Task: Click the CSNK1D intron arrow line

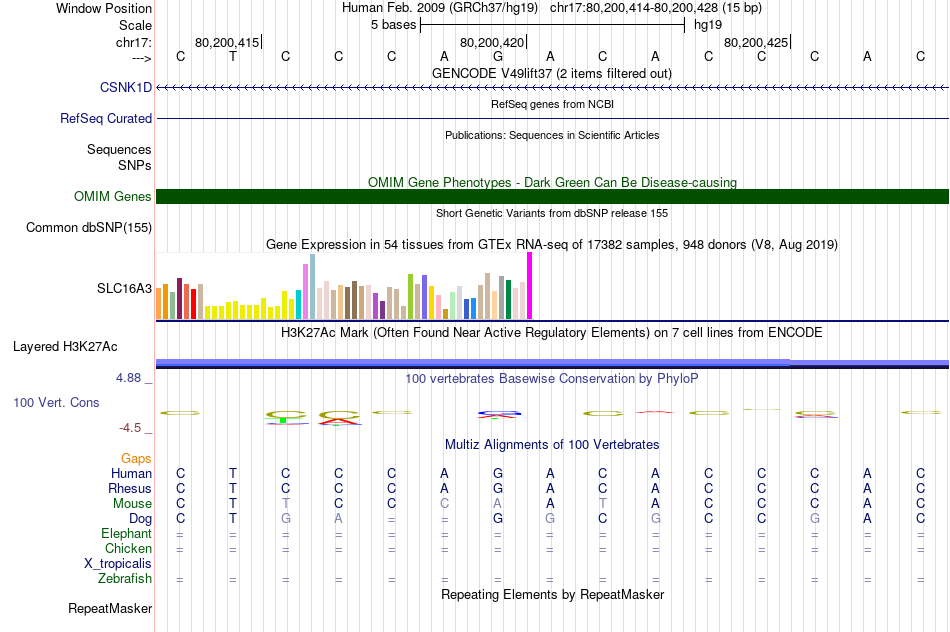Action: tap(552, 88)
